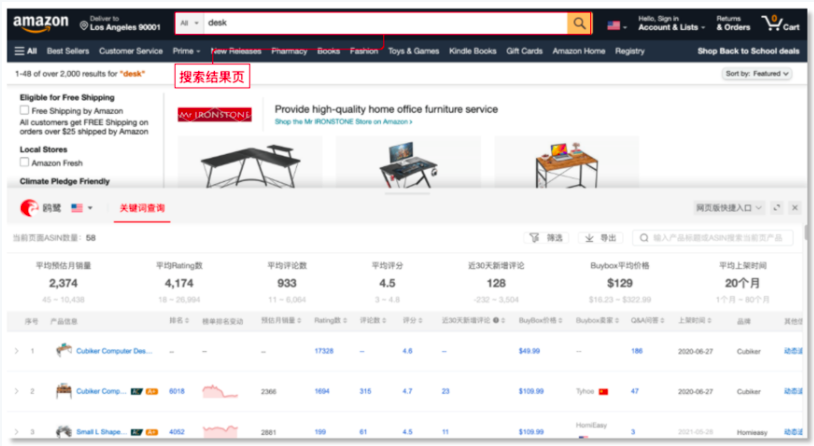Open Toys & Games in nav bar
The width and height of the screenshot is (814, 446).
(x=413, y=51)
